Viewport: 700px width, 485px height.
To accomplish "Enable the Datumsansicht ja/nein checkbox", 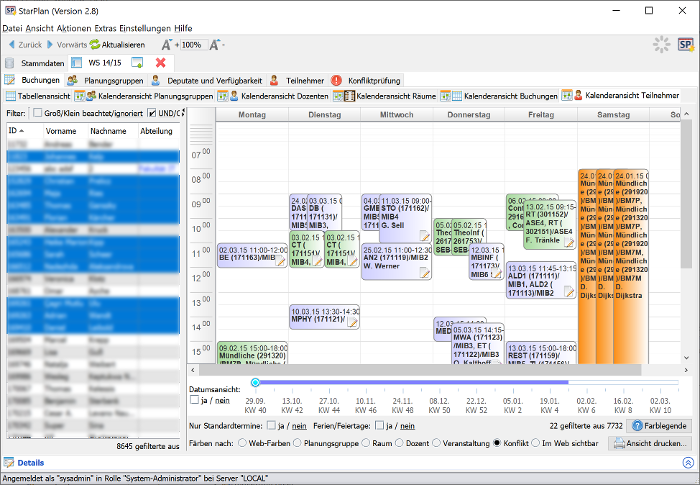I will coord(194,400).
